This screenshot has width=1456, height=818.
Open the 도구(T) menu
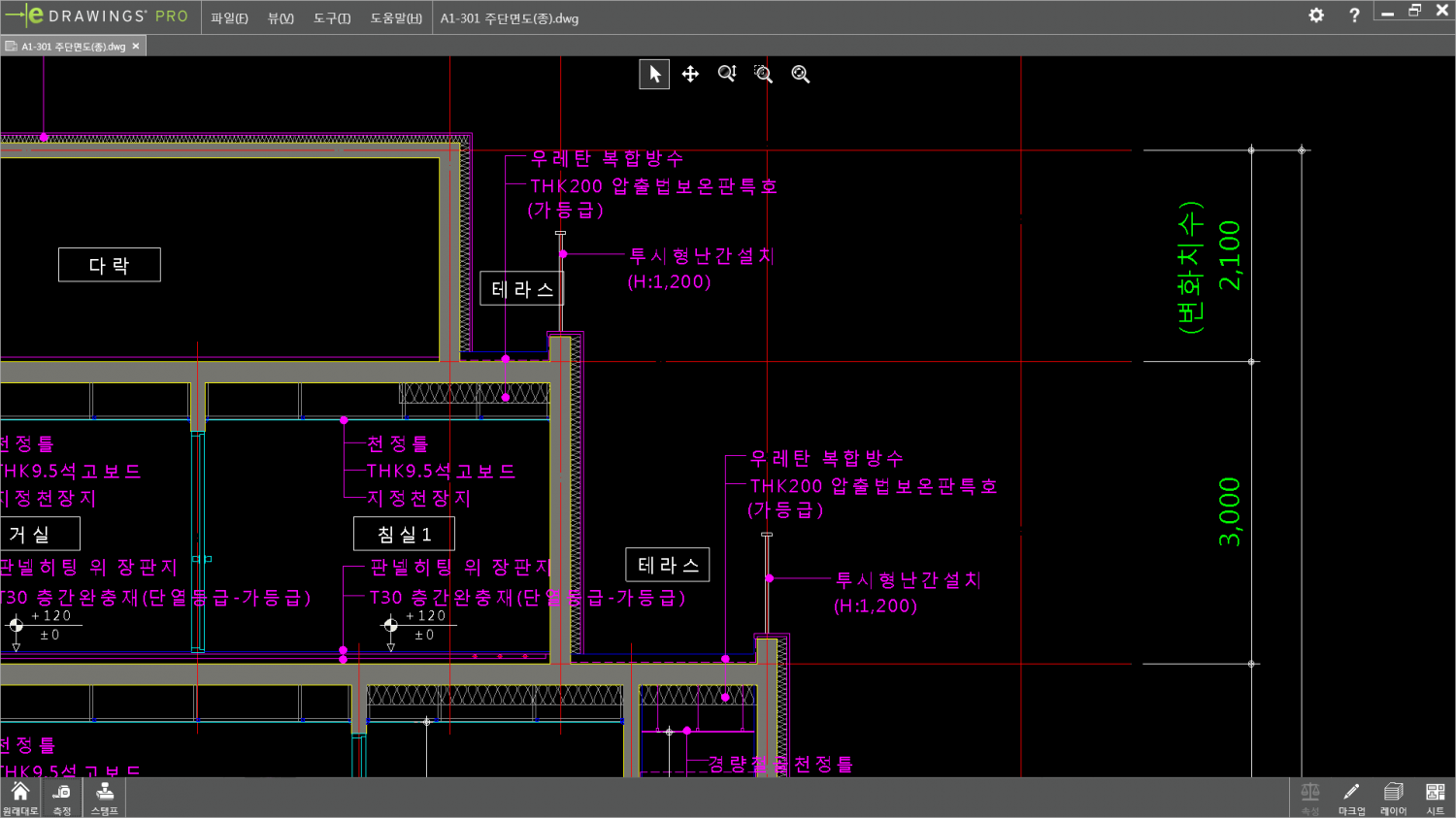[x=332, y=18]
